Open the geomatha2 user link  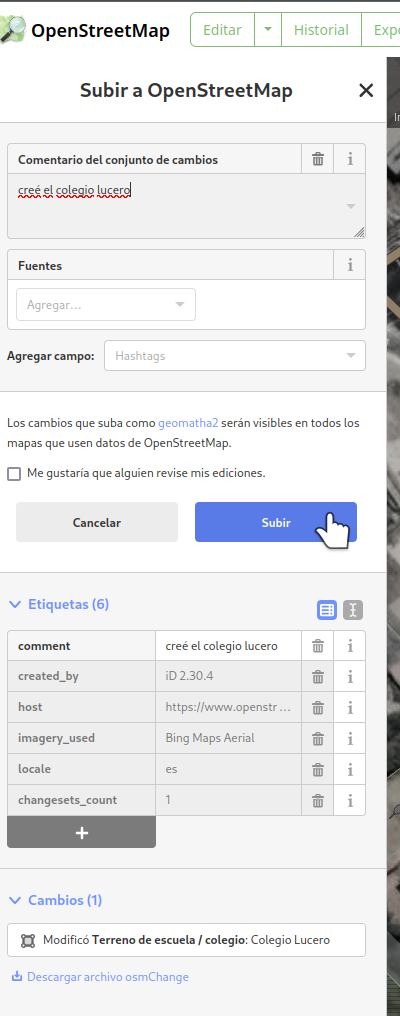pyautogui.click(x=188, y=424)
